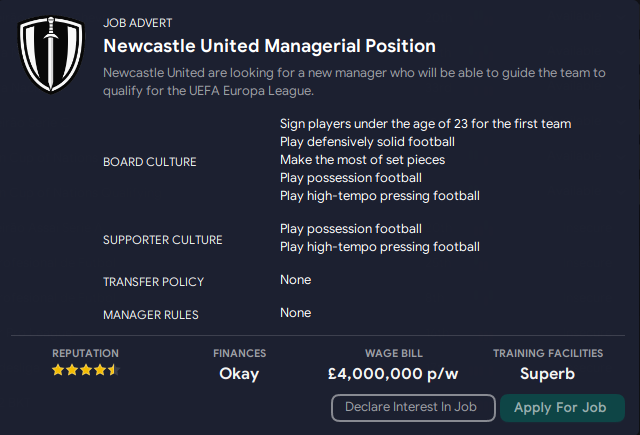This screenshot has width=640, height=435.
Task: Click 'Sign players under the age of 23' line
Action: [x=425, y=124]
